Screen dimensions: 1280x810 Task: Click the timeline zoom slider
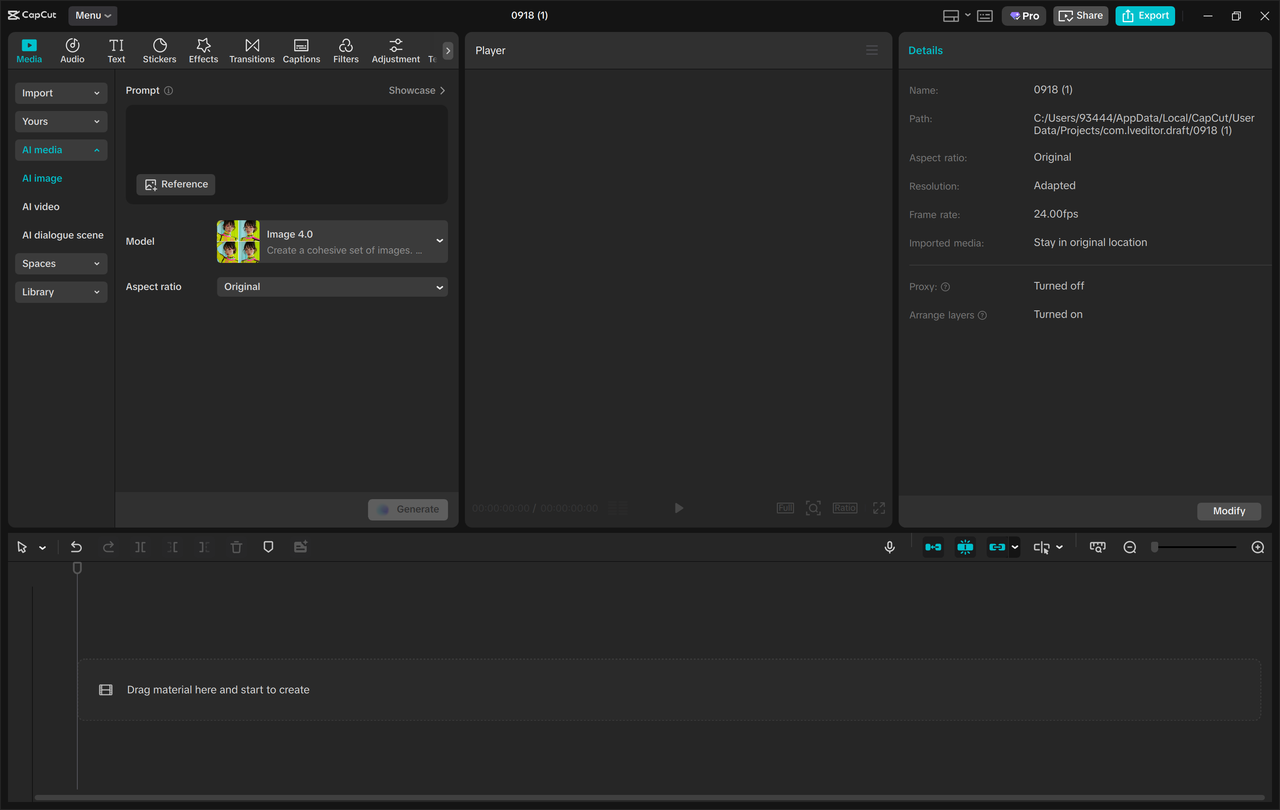[x=1194, y=547]
